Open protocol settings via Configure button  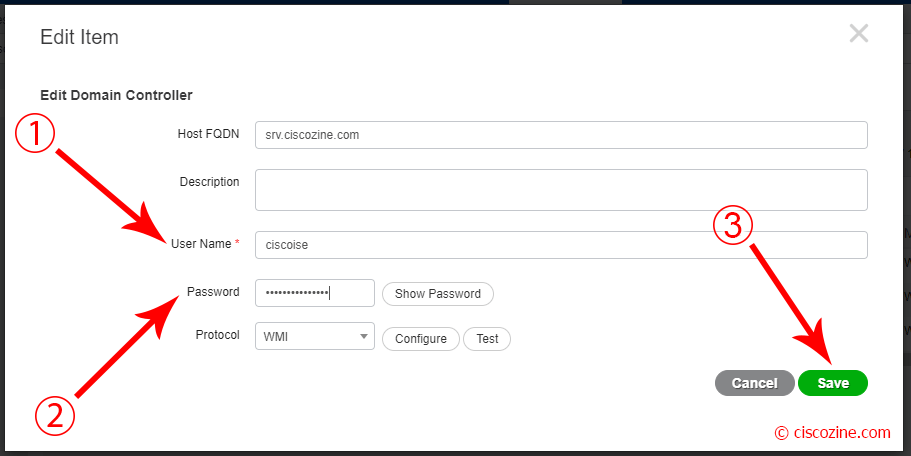coord(421,339)
